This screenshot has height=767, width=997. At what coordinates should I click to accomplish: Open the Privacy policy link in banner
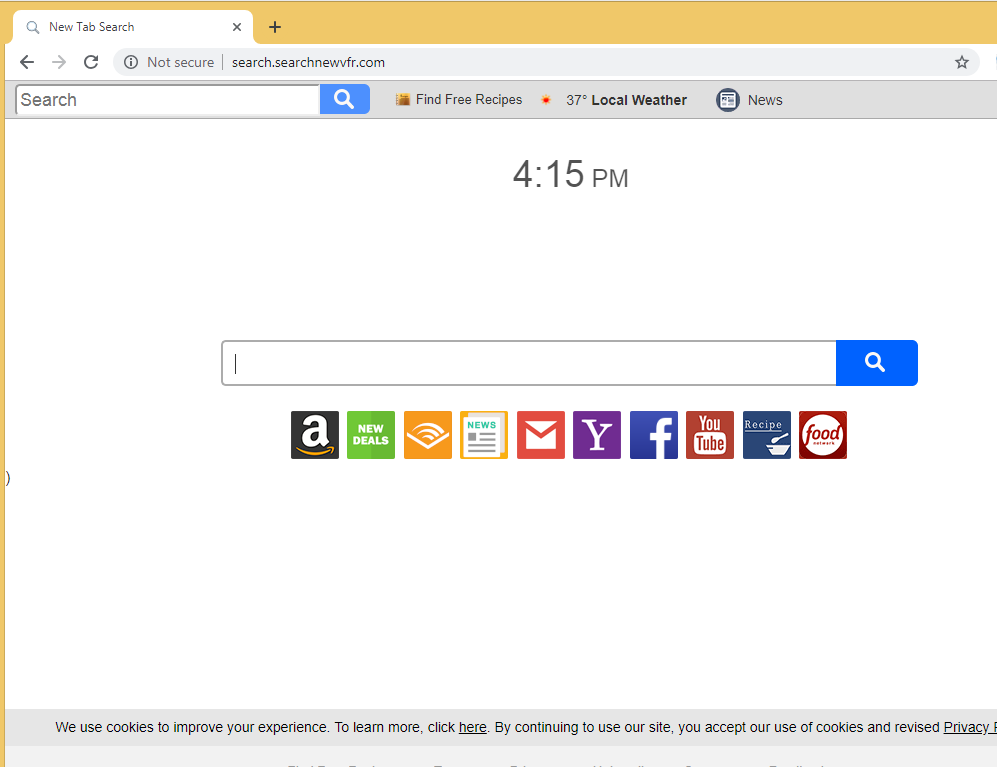click(970, 727)
